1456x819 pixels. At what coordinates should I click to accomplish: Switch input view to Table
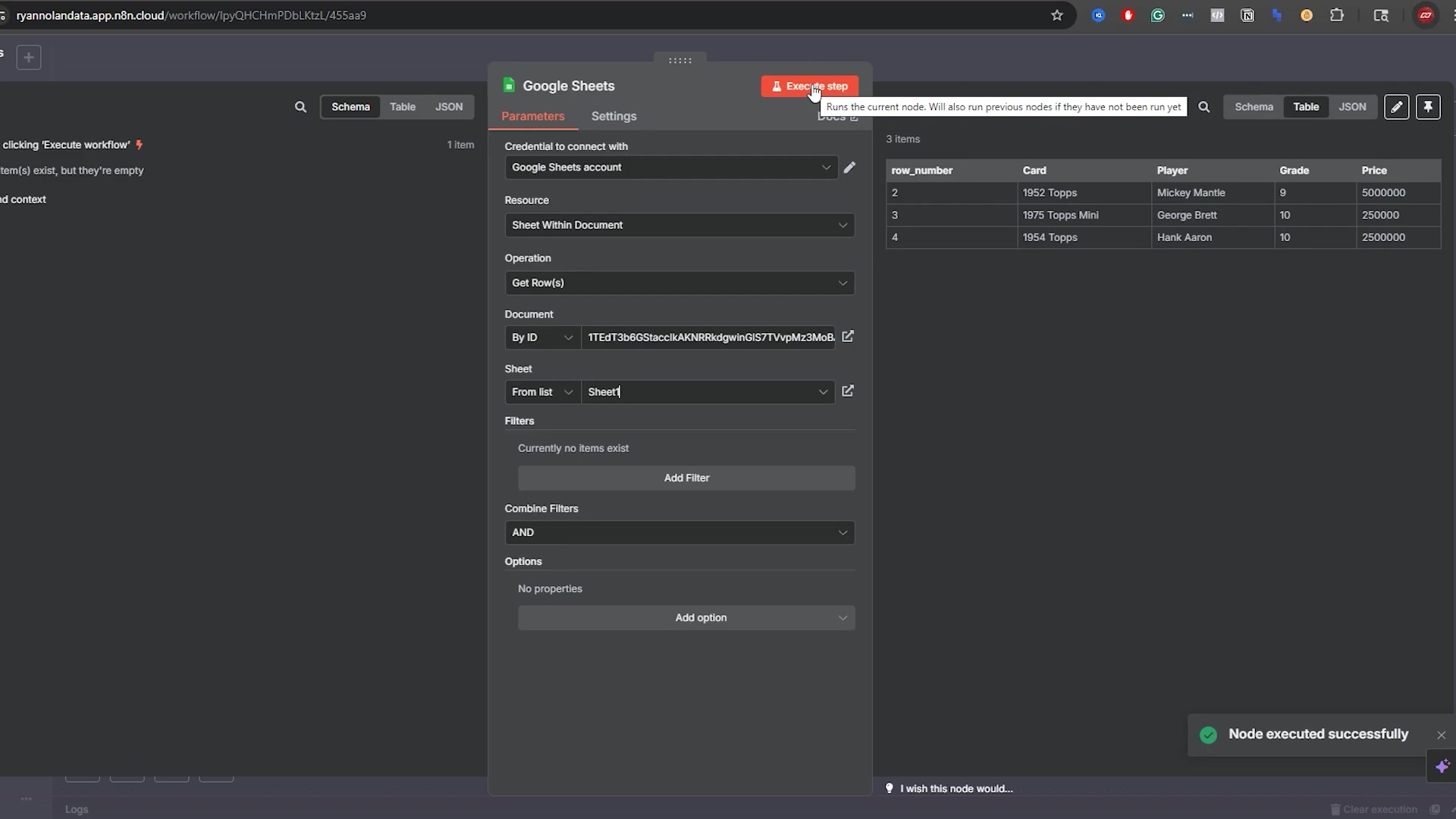402,107
